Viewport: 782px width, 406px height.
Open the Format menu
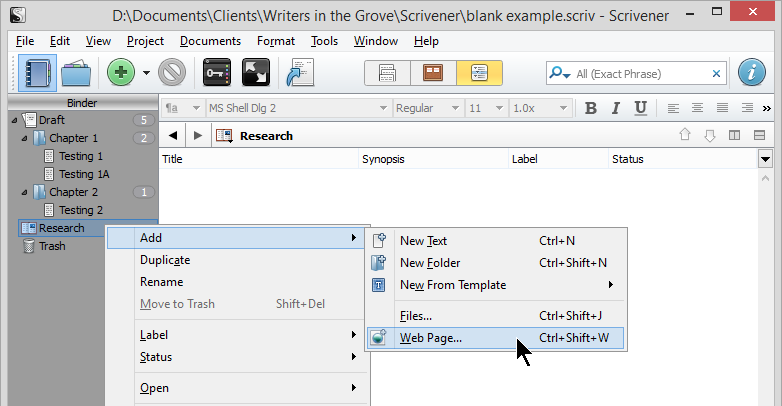275,41
